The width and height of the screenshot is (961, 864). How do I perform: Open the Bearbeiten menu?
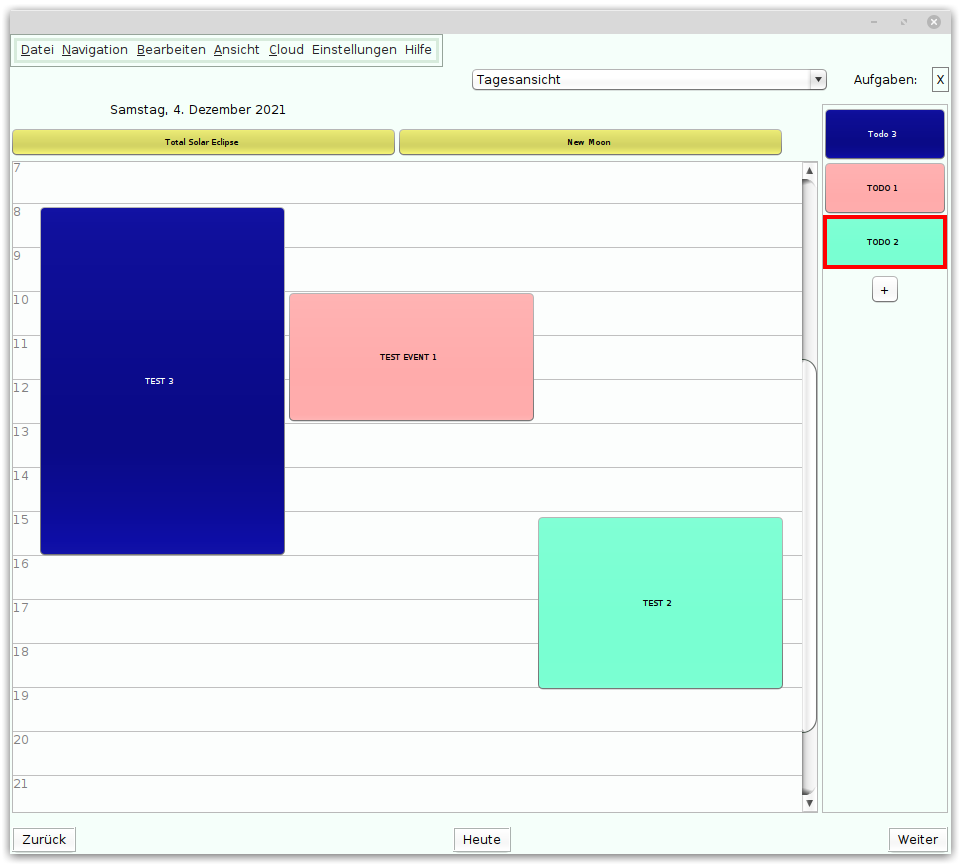171,50
